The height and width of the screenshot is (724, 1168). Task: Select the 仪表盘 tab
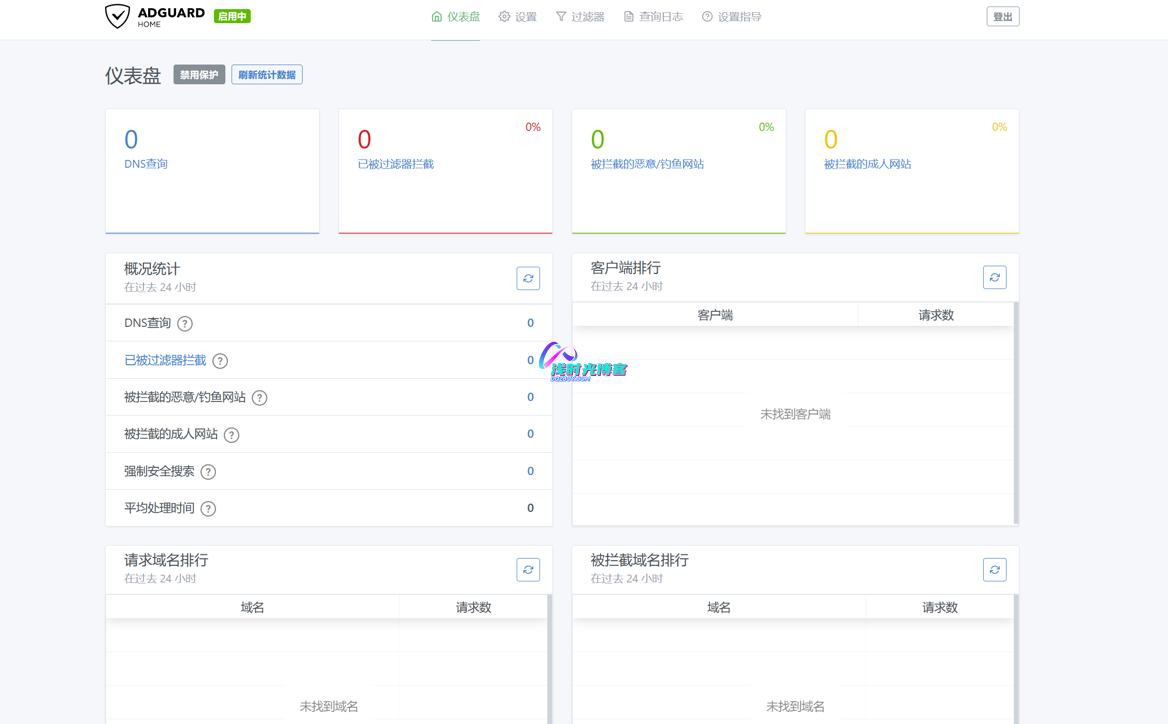(456, 17)
